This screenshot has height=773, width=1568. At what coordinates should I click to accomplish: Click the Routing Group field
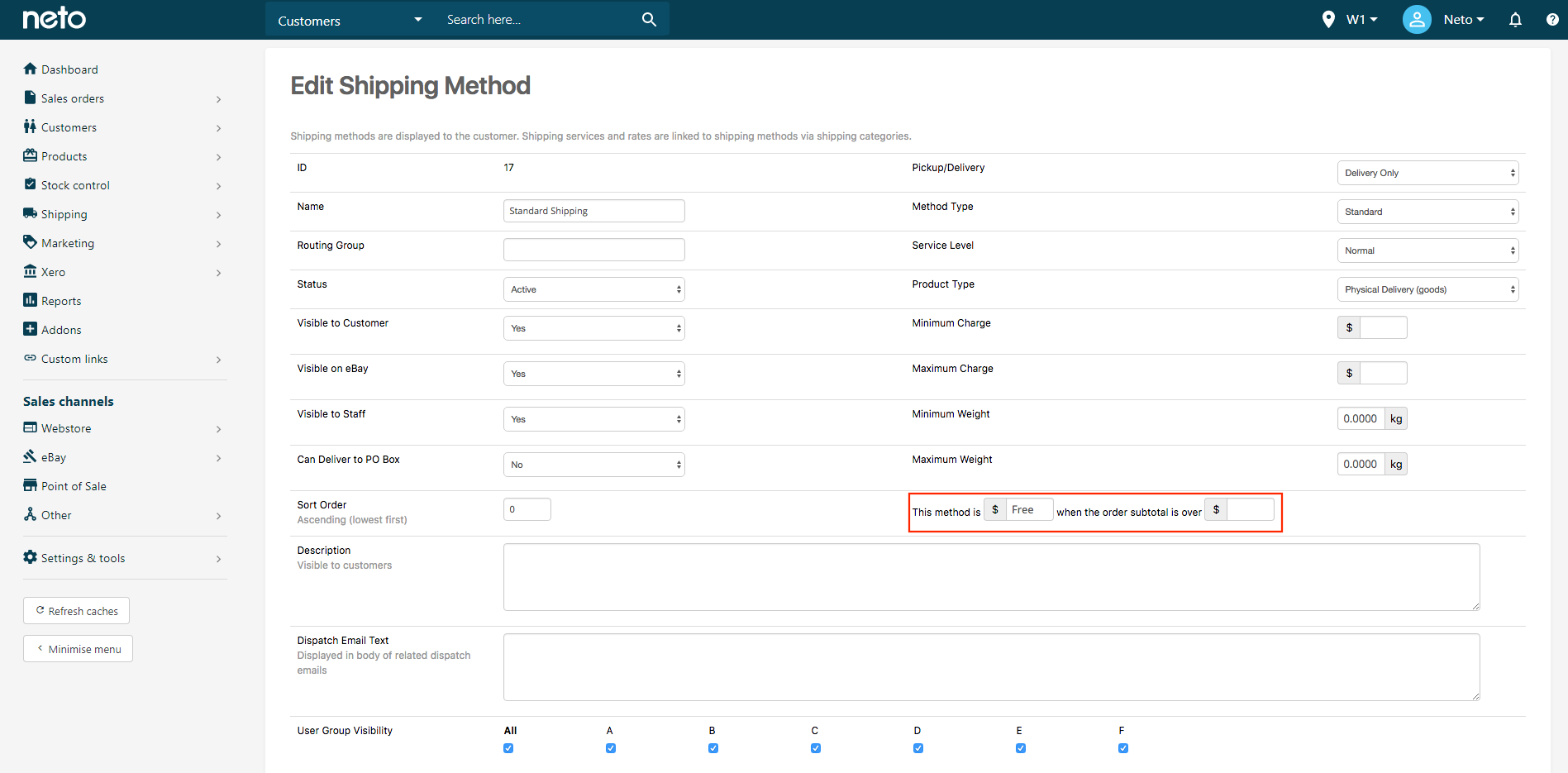click(594, 250)
